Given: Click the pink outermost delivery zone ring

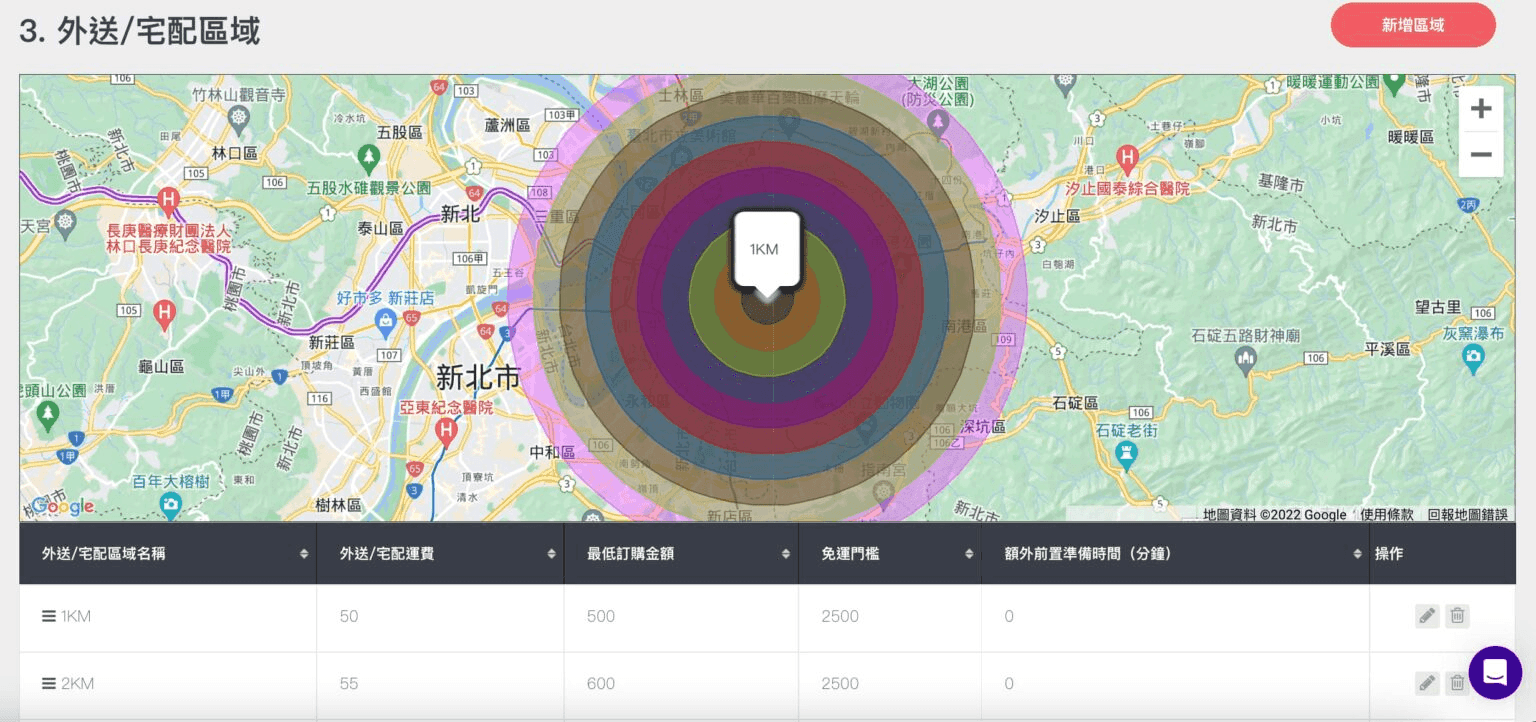Looking at the screenshot, I should click(x=1013, y=300).
